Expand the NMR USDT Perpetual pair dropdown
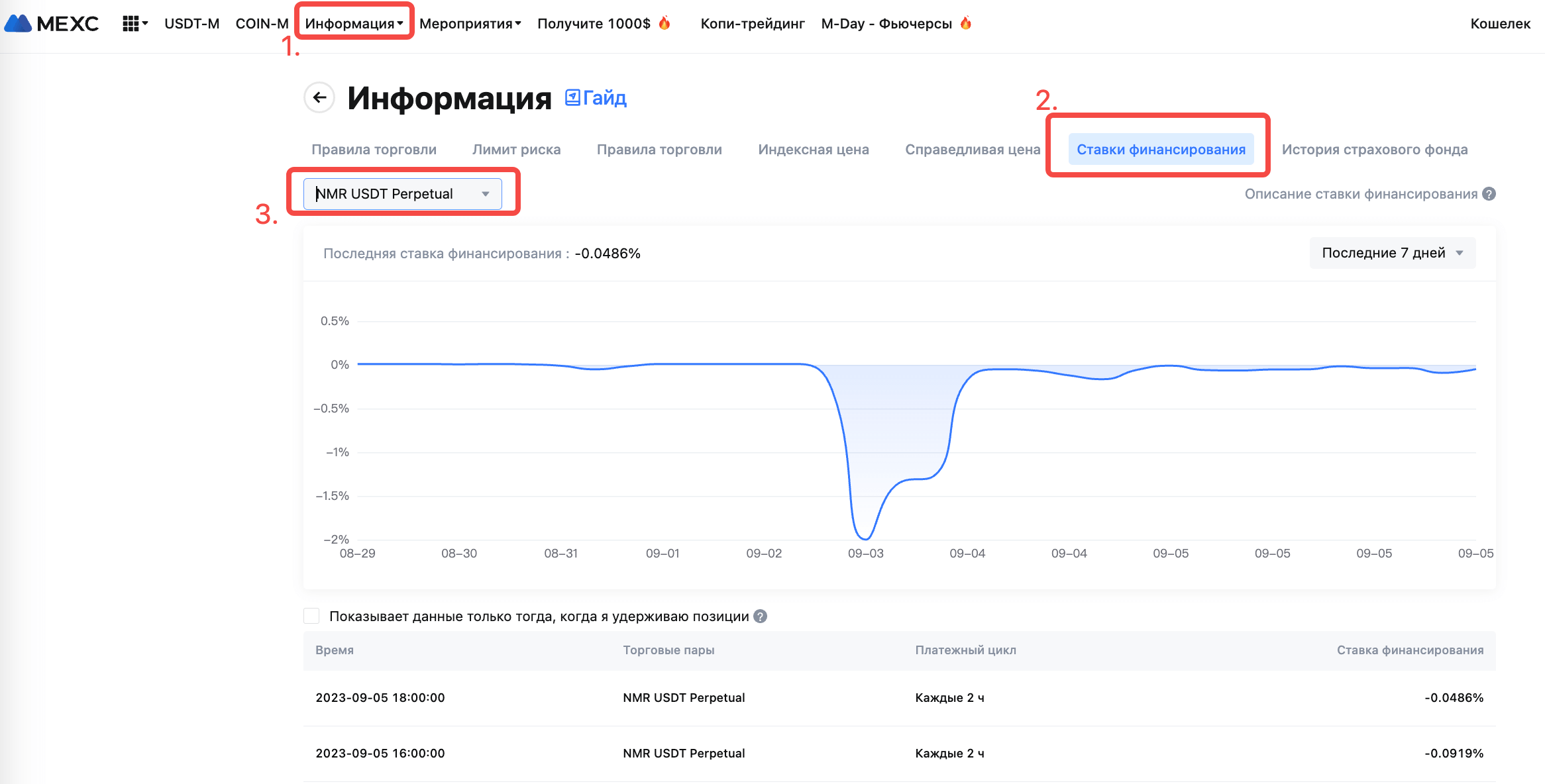Viewport: 1545px width, 784px height. pos(402,194)
